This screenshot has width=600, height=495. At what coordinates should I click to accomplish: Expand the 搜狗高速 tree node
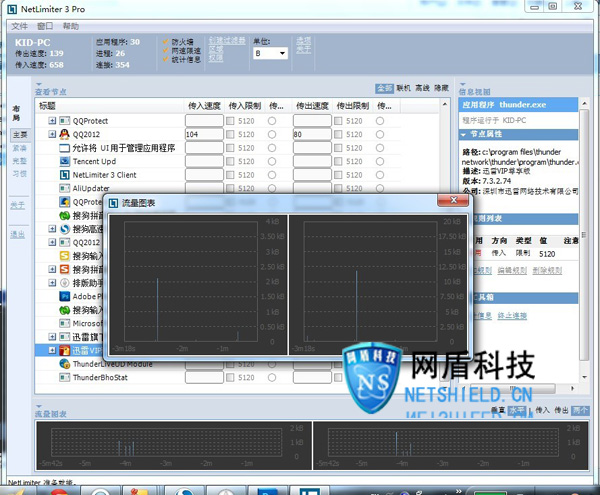click(52, 229)
